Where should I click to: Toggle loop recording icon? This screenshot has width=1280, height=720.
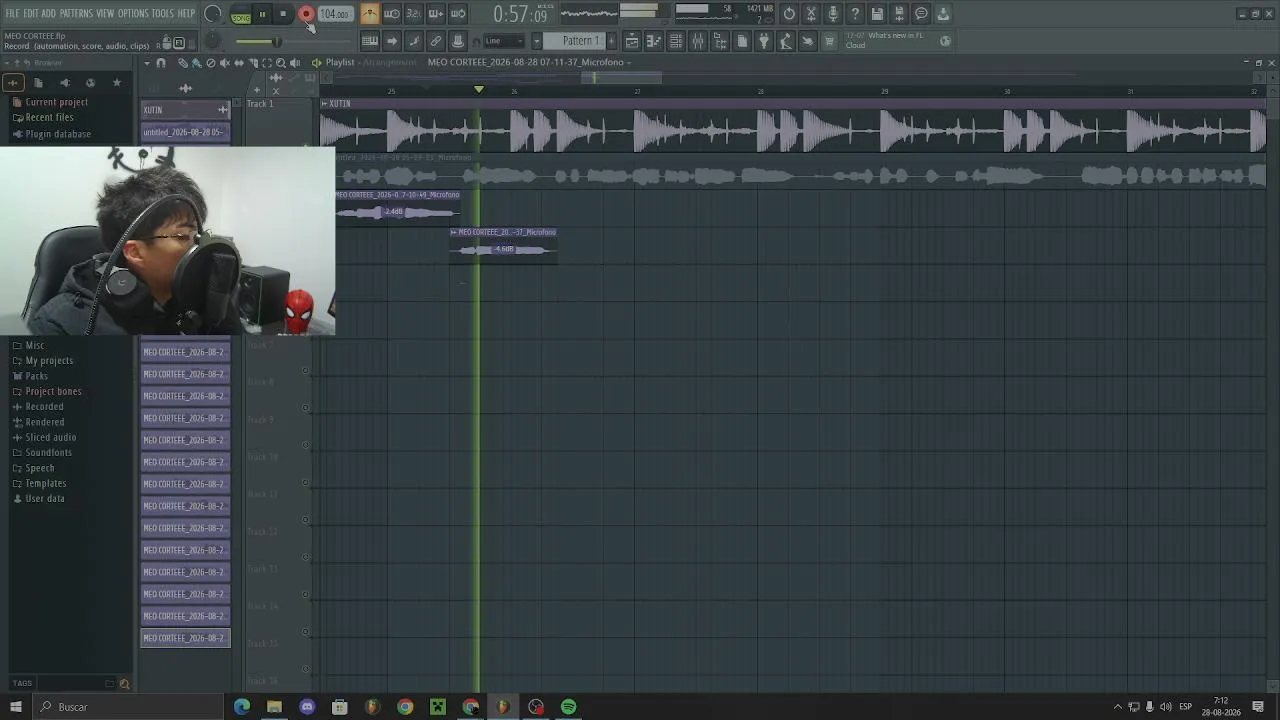(x=458, y=14)
